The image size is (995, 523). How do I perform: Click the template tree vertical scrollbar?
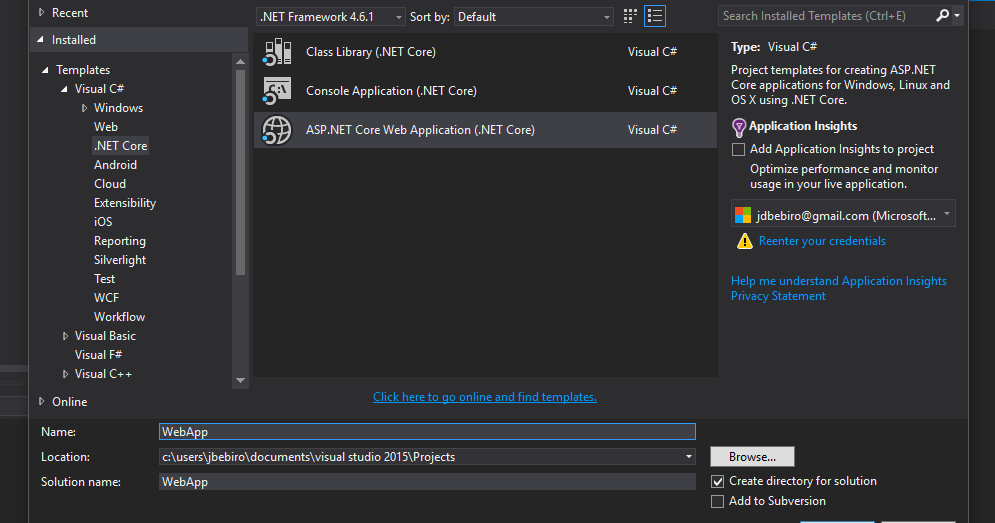241,171
